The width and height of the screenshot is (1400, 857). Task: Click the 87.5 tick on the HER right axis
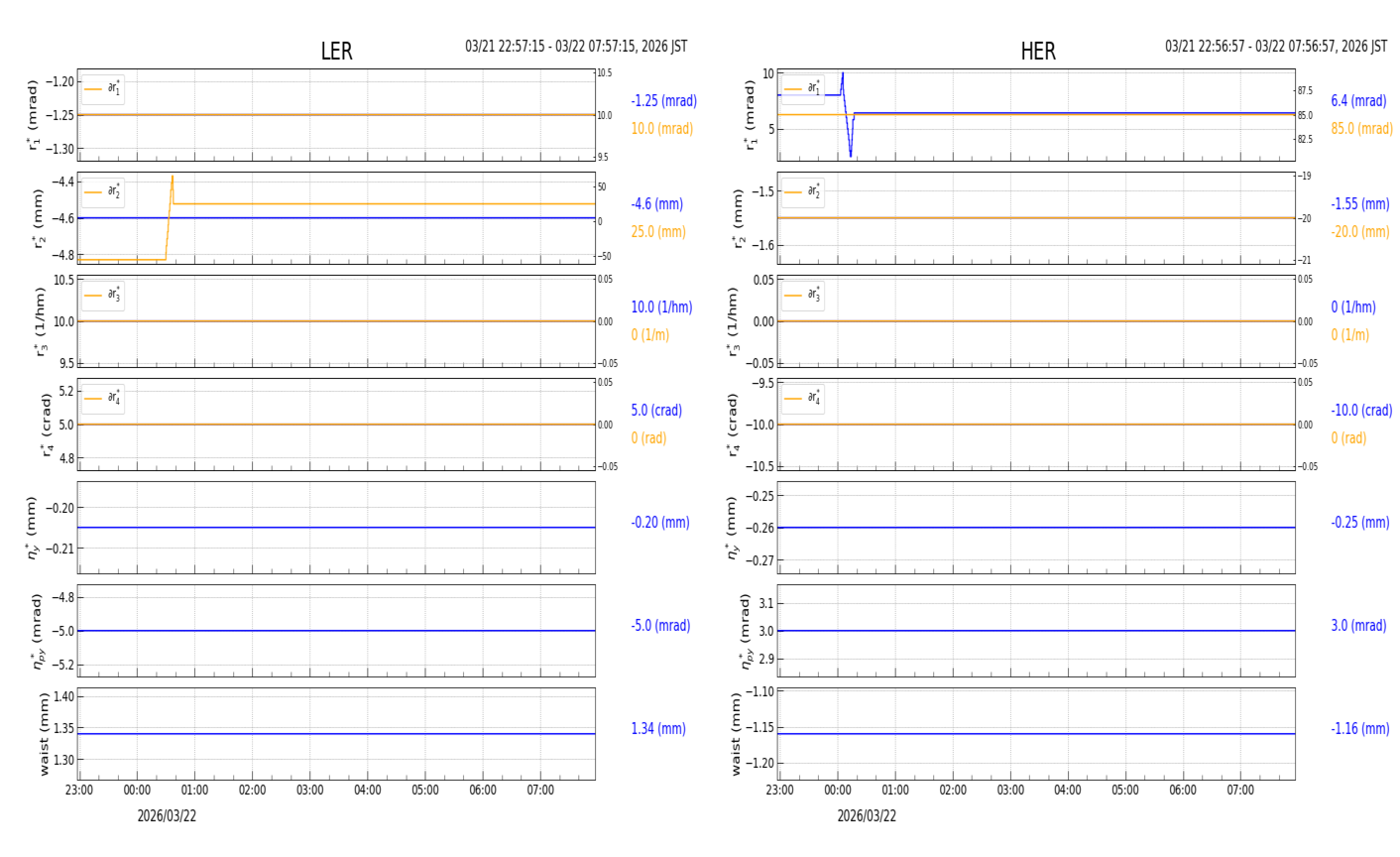pyautogui.click(x=1305, y=91)
